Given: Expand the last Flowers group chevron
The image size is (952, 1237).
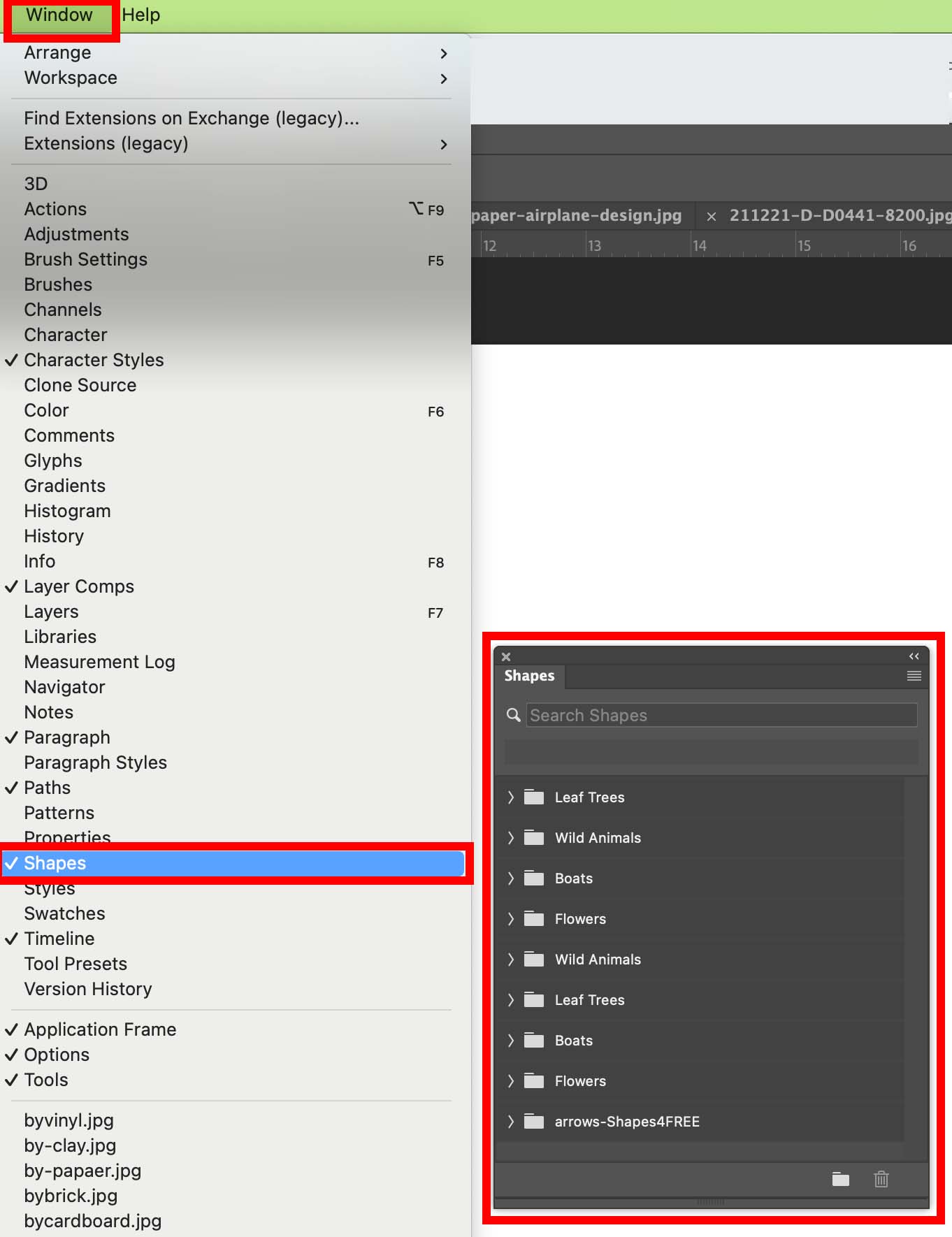Looking at the screenshot, I should 511,1081.
